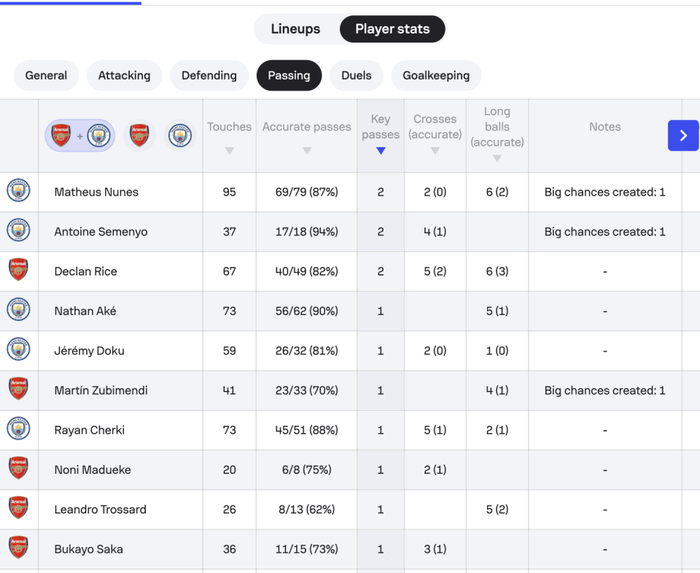
Task: Open the Attacking stats tab
Action: pos(124,75)
